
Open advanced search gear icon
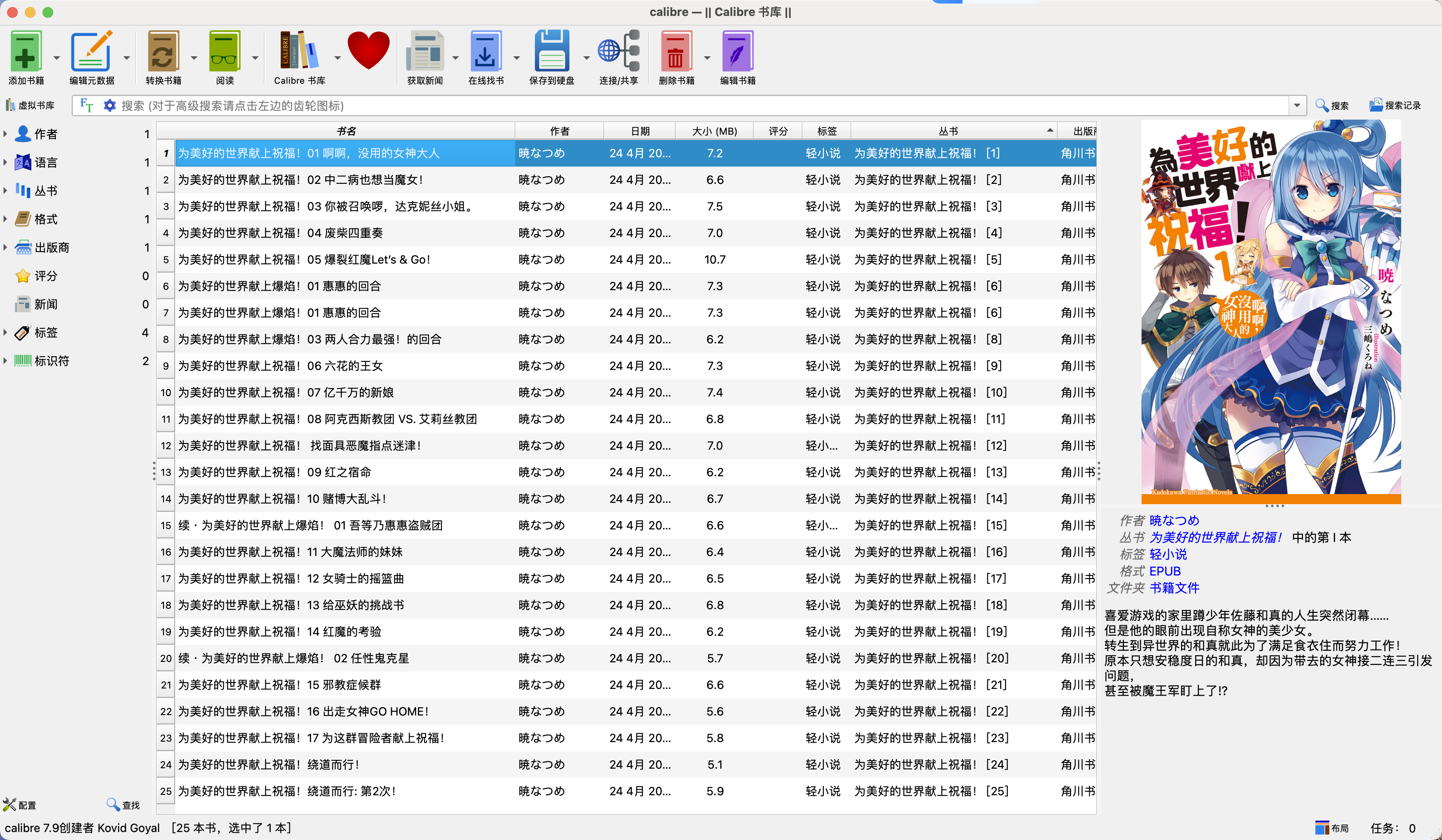(109, 105)
